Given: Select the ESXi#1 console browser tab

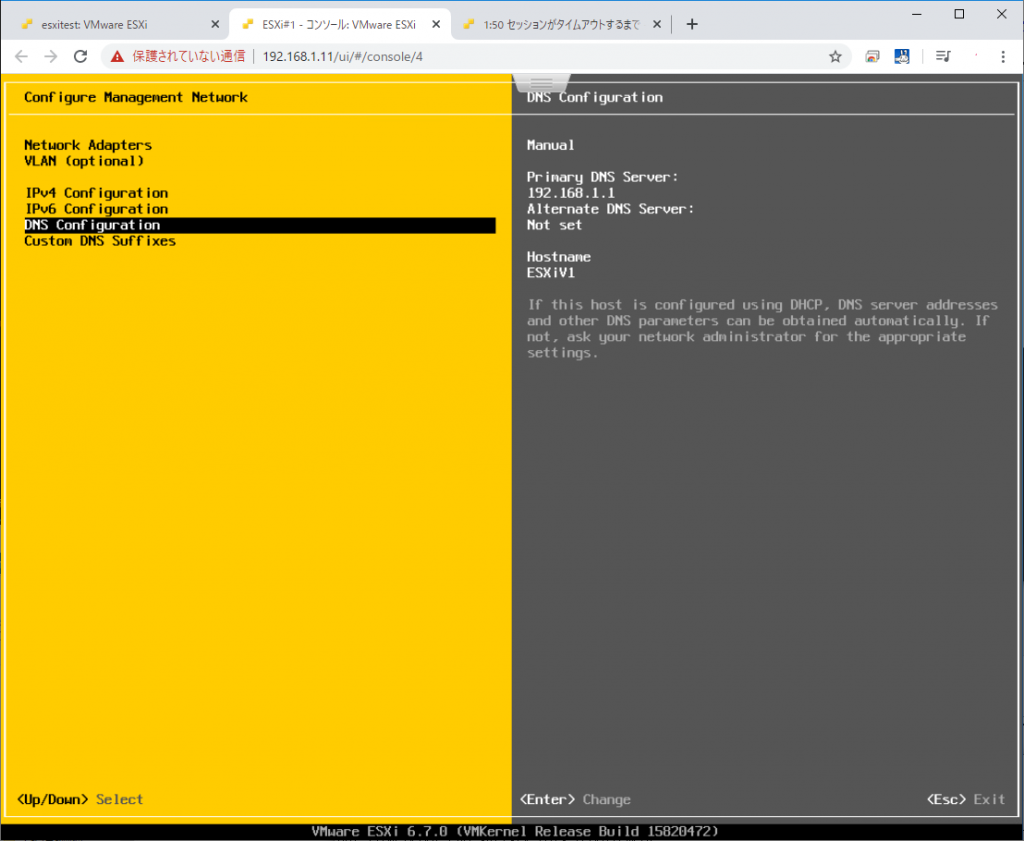Looking at the screenshot, I should coord(340,25).
